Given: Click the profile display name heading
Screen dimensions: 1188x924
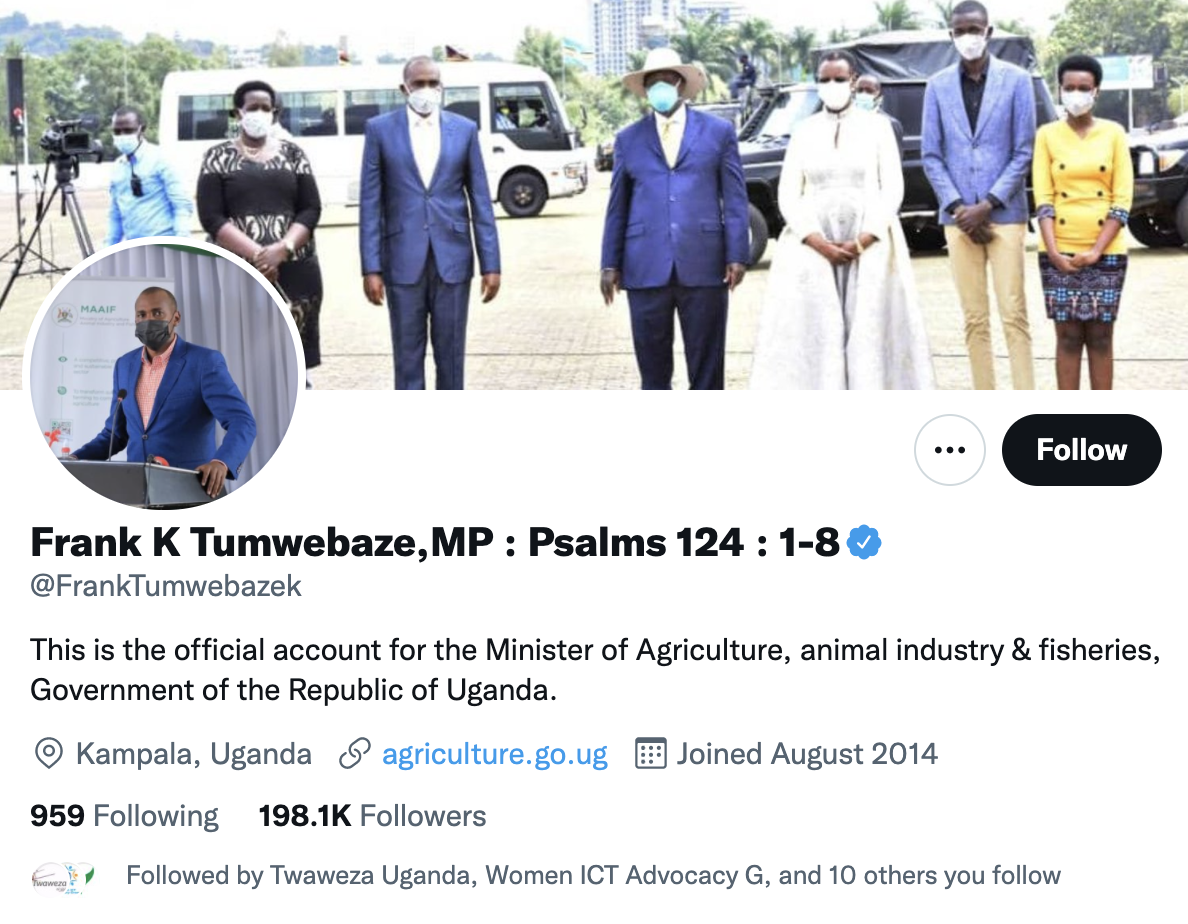Looking at the screenshot, I should tap(435, 542).
